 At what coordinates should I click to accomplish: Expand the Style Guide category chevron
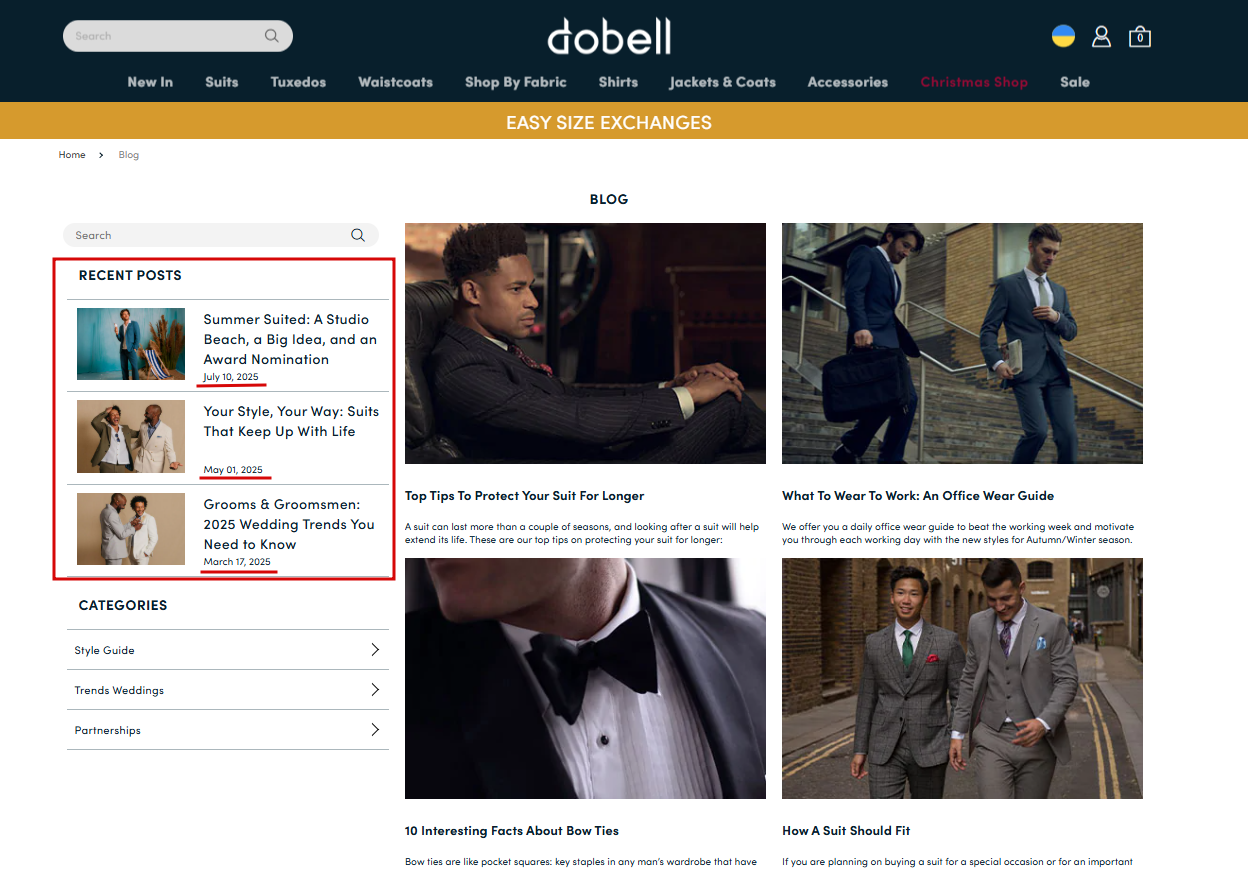click(375, 650)
